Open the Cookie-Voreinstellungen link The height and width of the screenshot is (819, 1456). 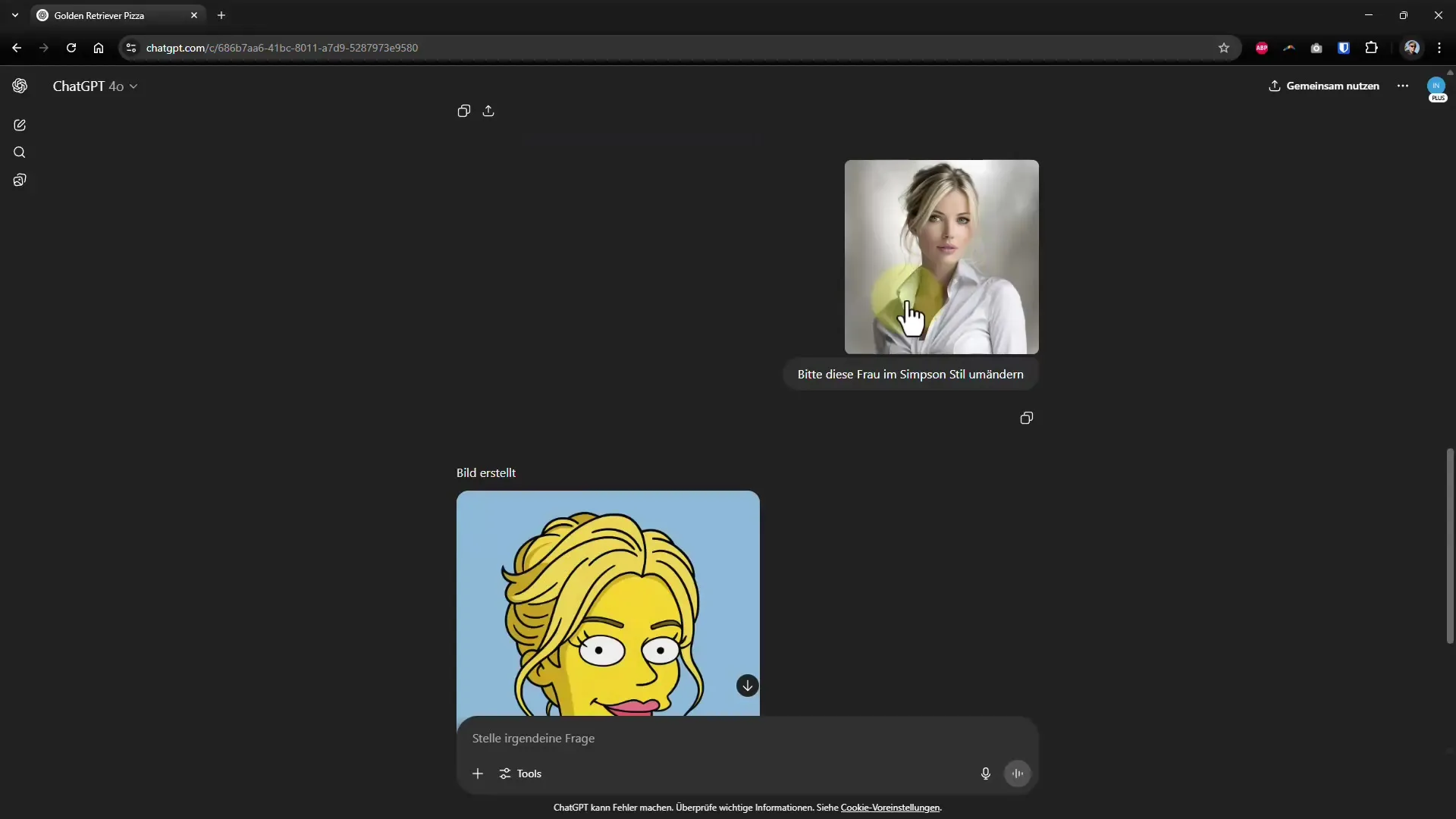(890, 808)
